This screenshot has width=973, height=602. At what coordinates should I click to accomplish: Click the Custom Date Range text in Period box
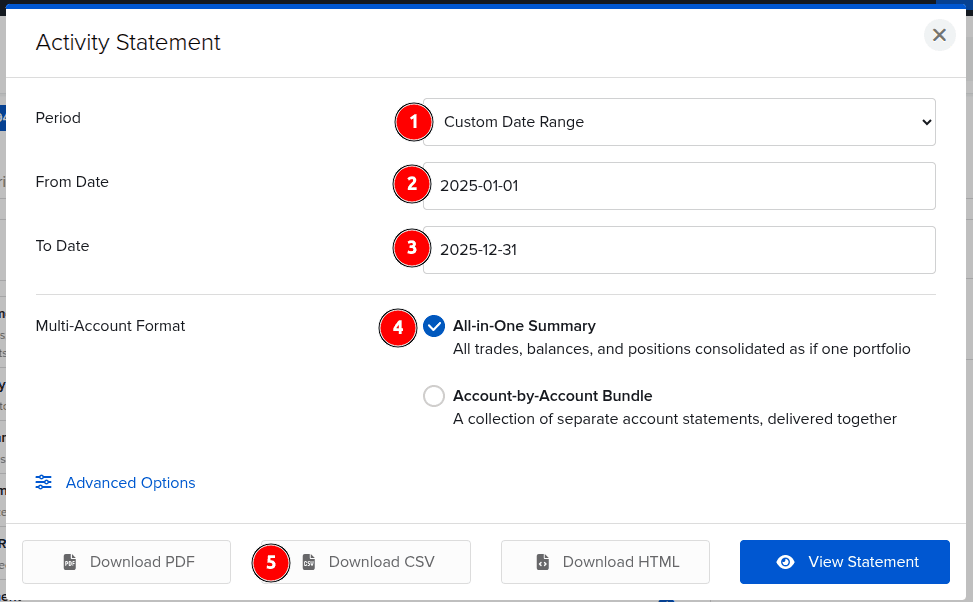tap(516, 121)
